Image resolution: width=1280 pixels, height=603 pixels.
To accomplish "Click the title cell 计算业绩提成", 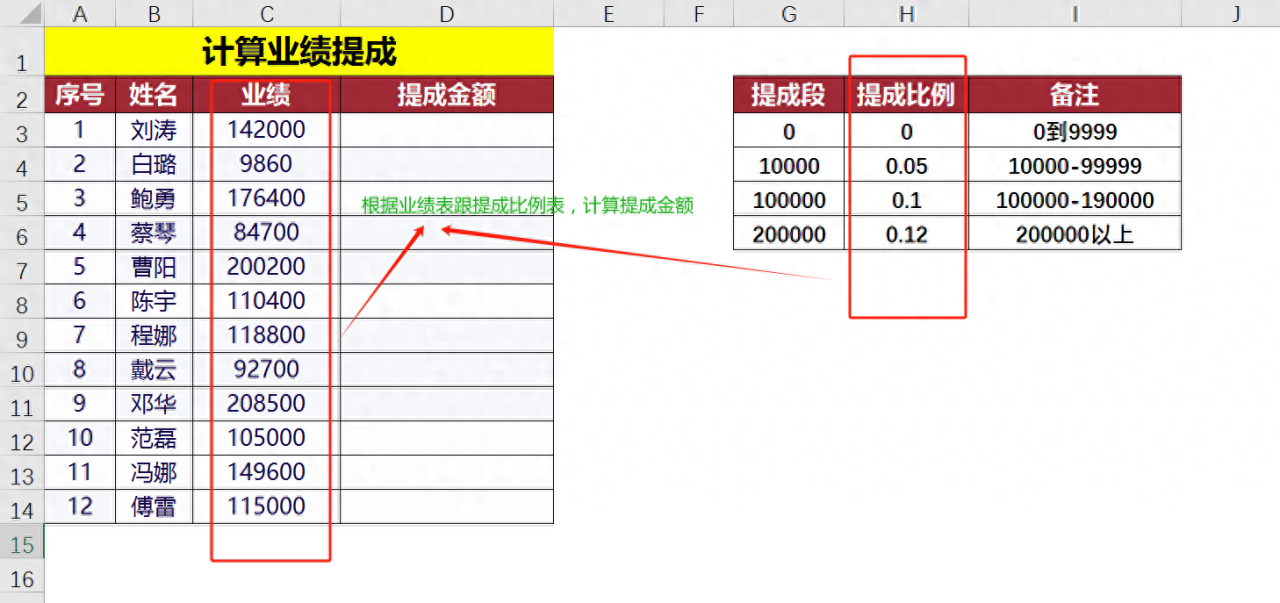I will (x=299, y=52).
